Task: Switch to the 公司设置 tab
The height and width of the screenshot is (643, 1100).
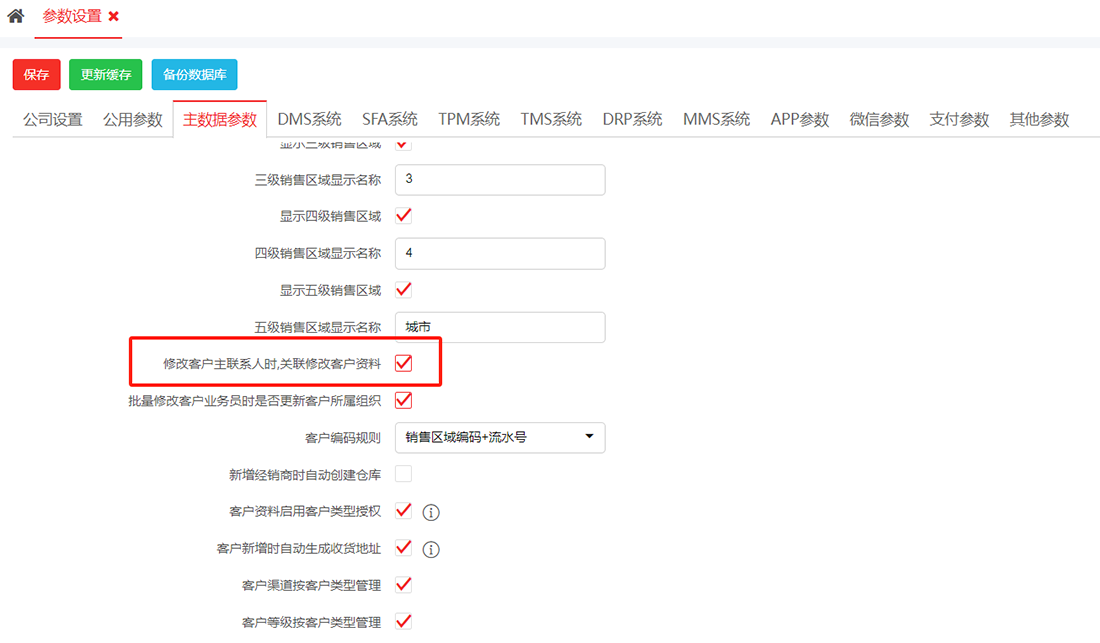Action: [51, 119]
